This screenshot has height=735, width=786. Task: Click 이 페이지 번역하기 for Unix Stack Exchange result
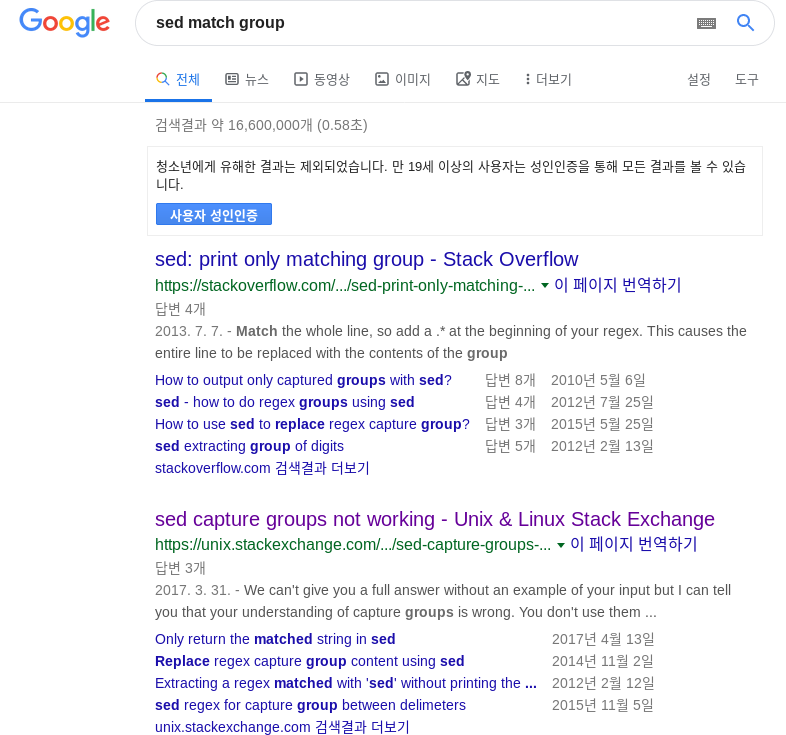[634, 544]
